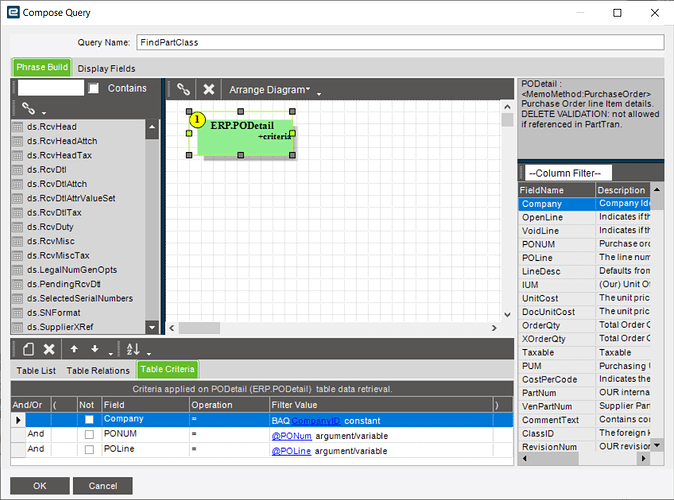Click the table icon beside ds.RcvDuty
This screenshot has width=674, height=500.
pyautogui.click(x=17, y=227)
